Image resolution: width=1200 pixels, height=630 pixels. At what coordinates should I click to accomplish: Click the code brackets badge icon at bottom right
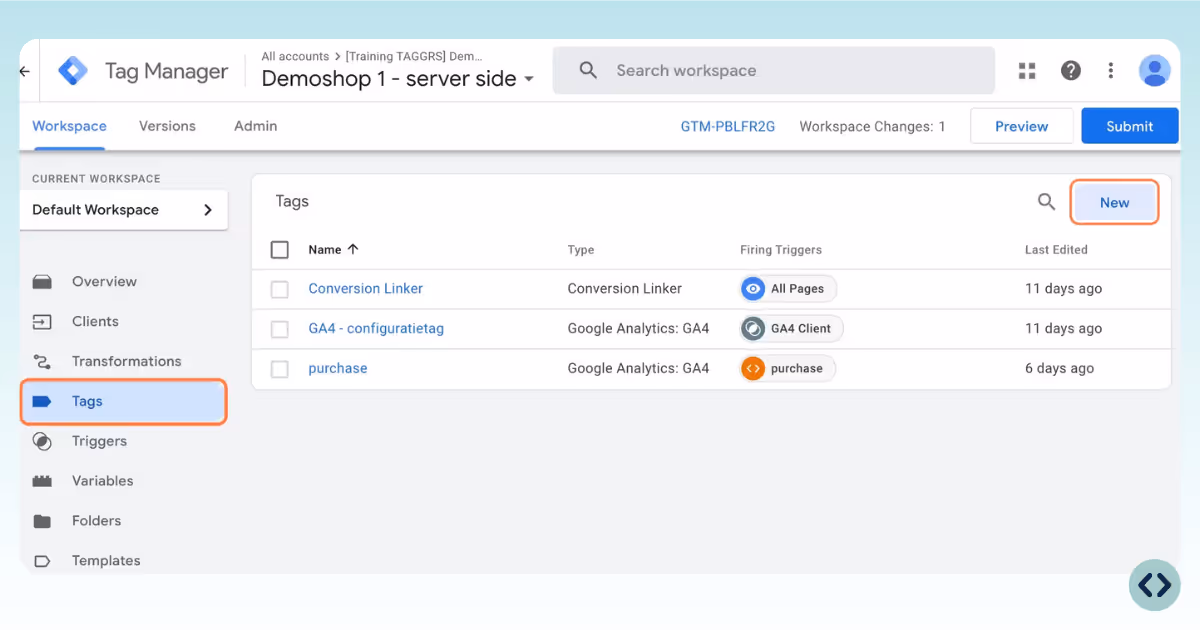click(1155, 585)
